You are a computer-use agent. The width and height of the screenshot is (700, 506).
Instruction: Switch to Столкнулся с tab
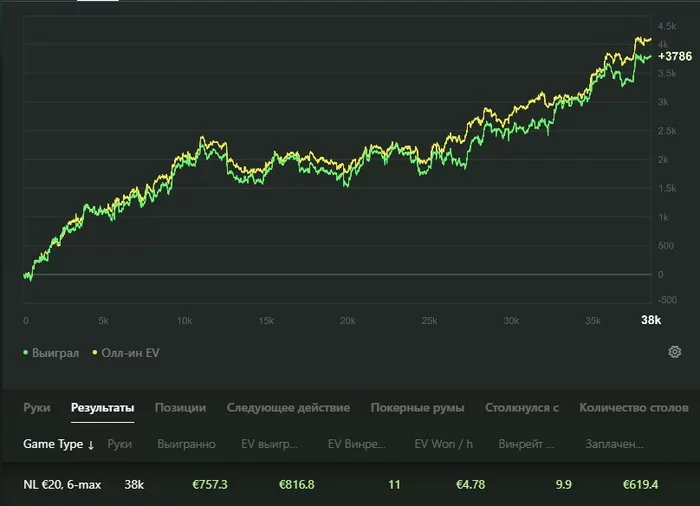pyautogui.click(x=521, y=408)
